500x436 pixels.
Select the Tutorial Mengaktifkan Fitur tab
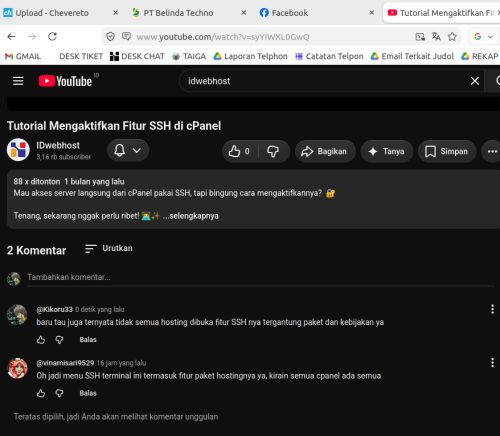click(x=443, y=13)
